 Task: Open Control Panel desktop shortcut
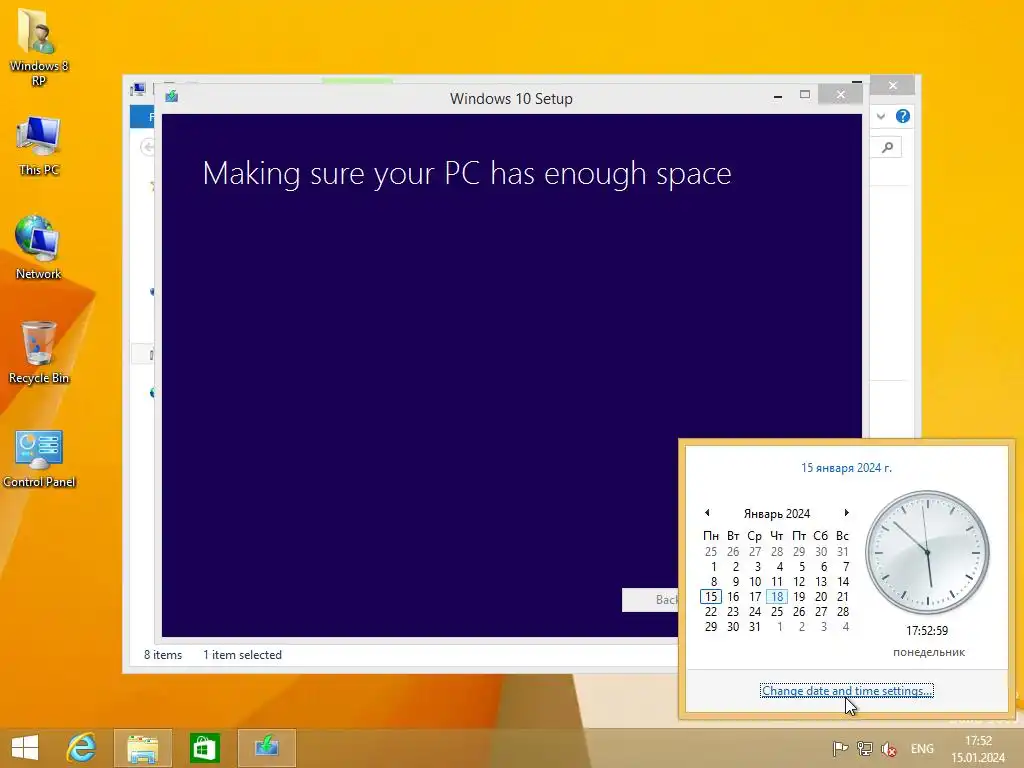[39, 458]
